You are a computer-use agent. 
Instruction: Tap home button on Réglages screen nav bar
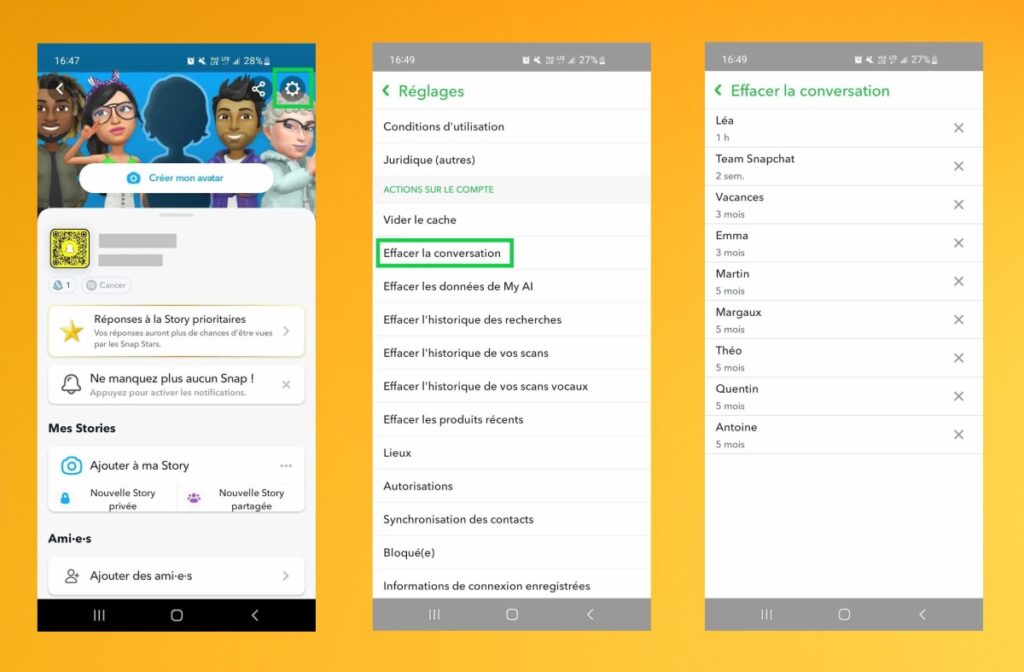[512, 615]
